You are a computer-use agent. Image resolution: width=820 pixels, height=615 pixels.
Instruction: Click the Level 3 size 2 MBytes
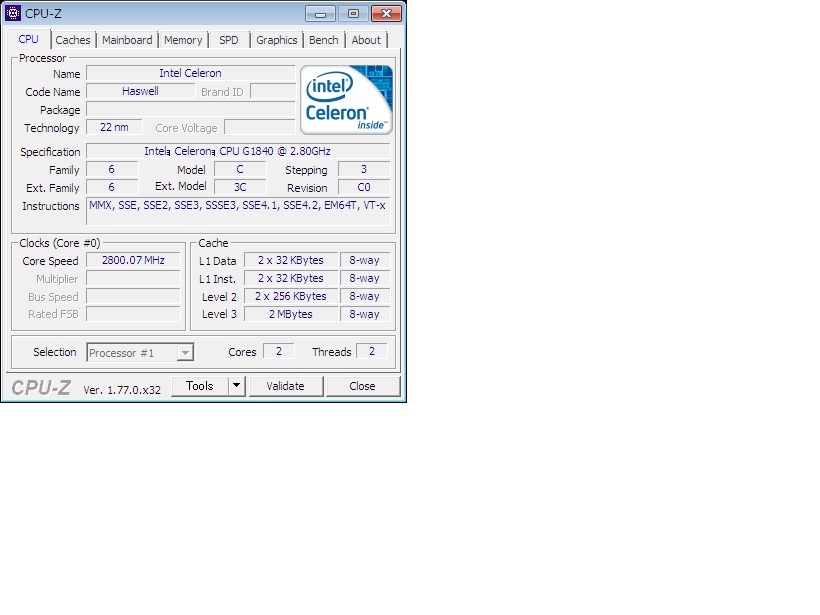291,314
